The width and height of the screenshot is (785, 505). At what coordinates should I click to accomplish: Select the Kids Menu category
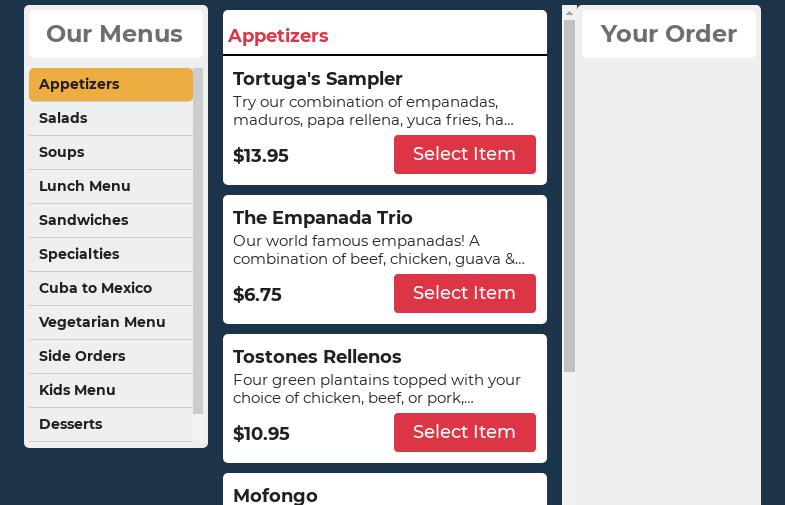110,391
